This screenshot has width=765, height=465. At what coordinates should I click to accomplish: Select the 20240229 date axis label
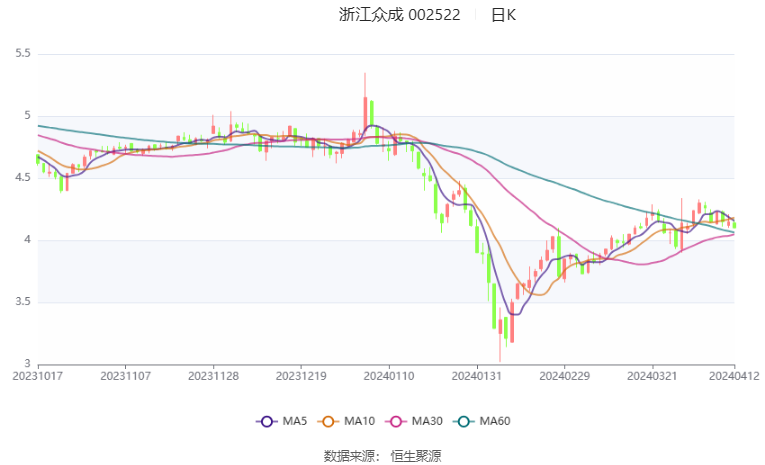pyautogui.click(x=564, y=376)
